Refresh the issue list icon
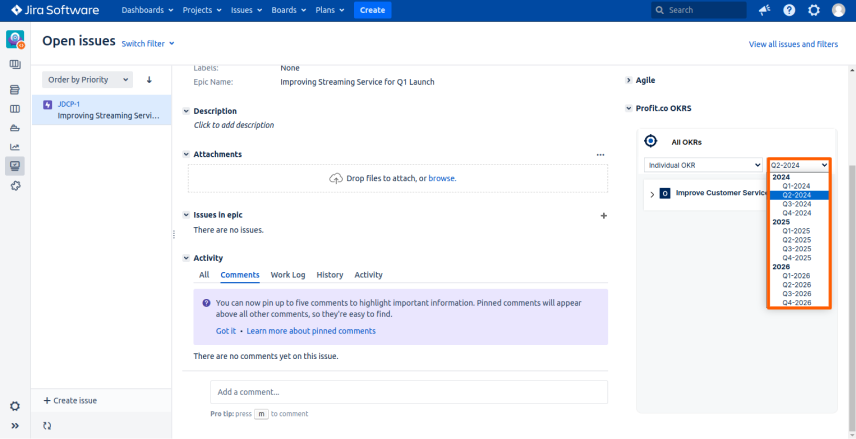Viewport: 856px width, 439px height. 47,426
